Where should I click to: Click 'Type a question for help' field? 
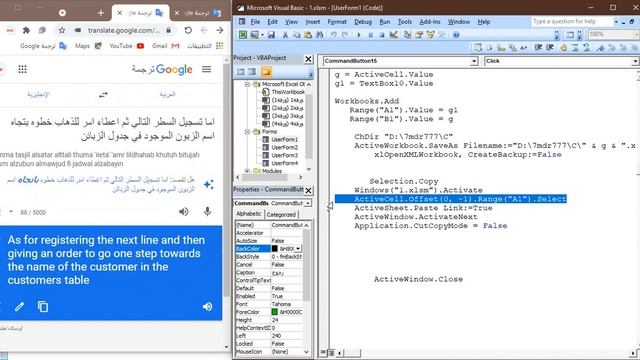point(572,21)
